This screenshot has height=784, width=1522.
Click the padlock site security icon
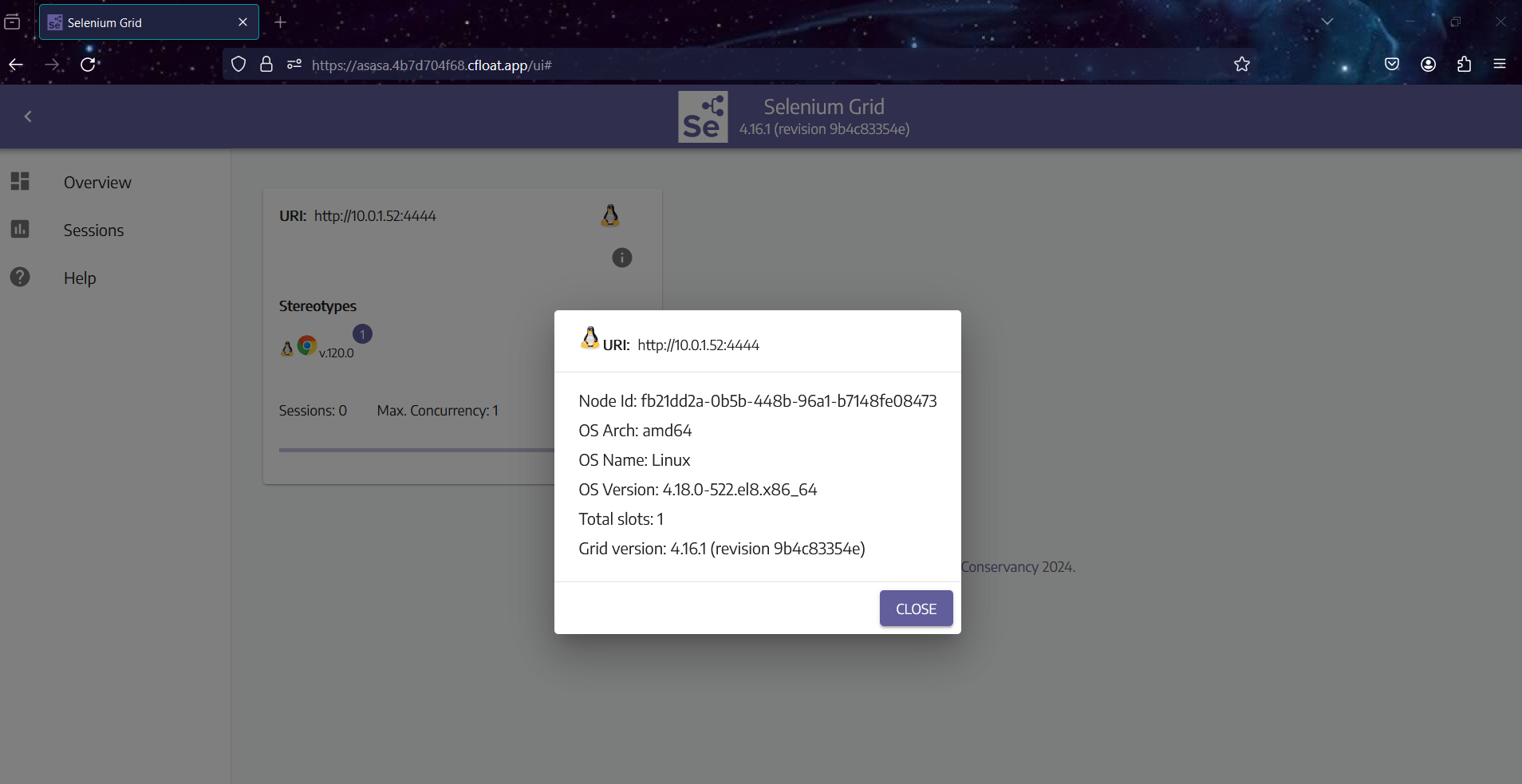tap(266, 65)
